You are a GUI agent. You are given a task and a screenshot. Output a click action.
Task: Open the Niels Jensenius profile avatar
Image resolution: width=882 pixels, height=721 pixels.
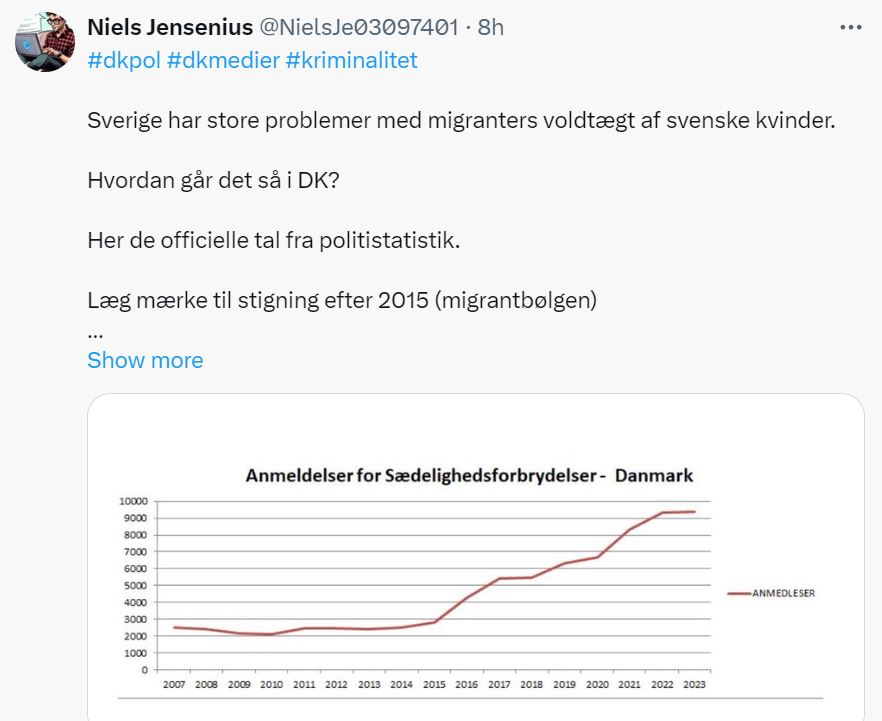point(45,42)
